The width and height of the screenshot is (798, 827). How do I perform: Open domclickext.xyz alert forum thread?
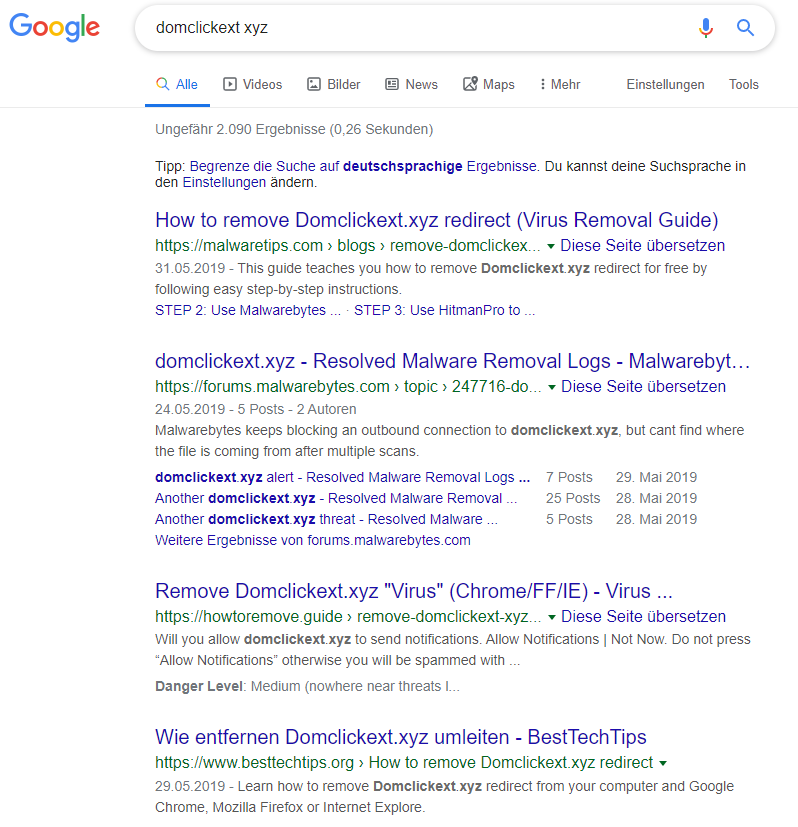[x=342, y=477]
